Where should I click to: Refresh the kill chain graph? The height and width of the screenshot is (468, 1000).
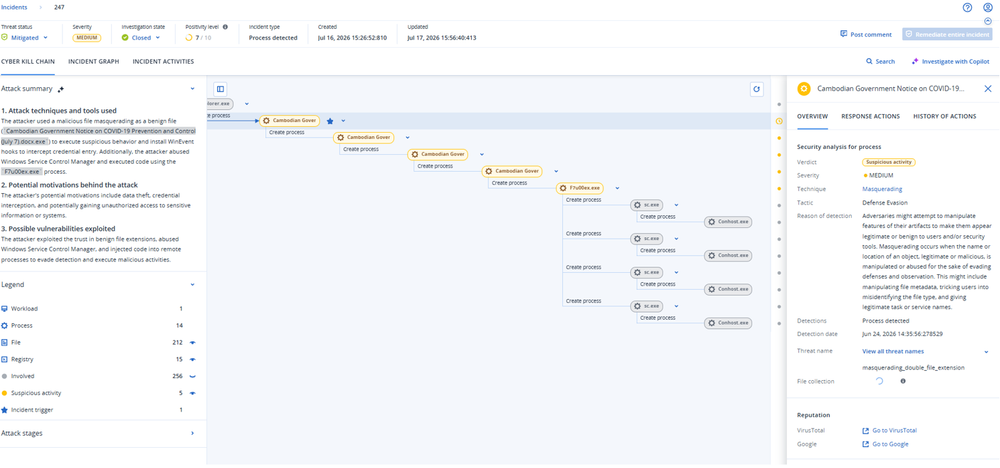[x=757, y=89]
